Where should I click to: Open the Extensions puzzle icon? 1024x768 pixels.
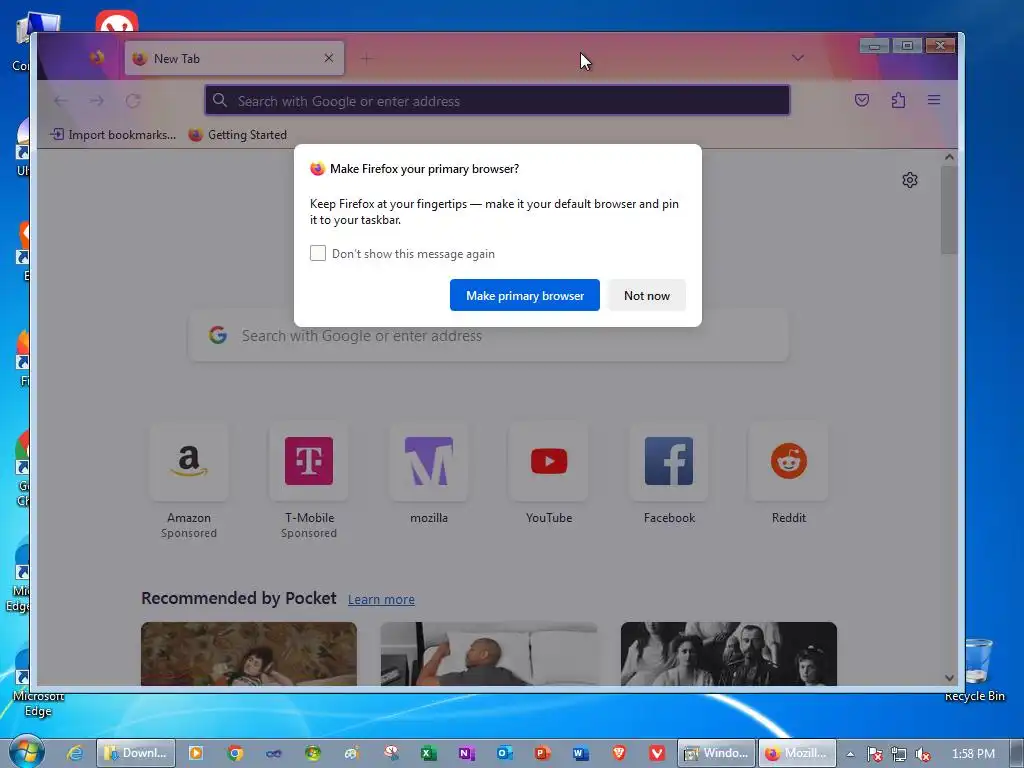coord(899,100)
